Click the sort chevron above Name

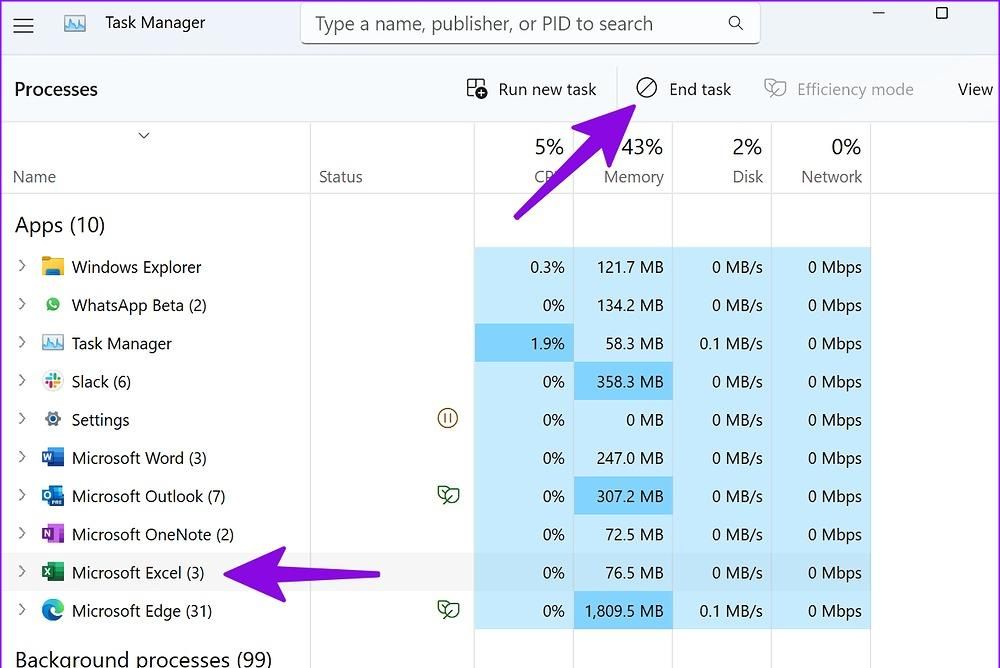coord(144,135)
